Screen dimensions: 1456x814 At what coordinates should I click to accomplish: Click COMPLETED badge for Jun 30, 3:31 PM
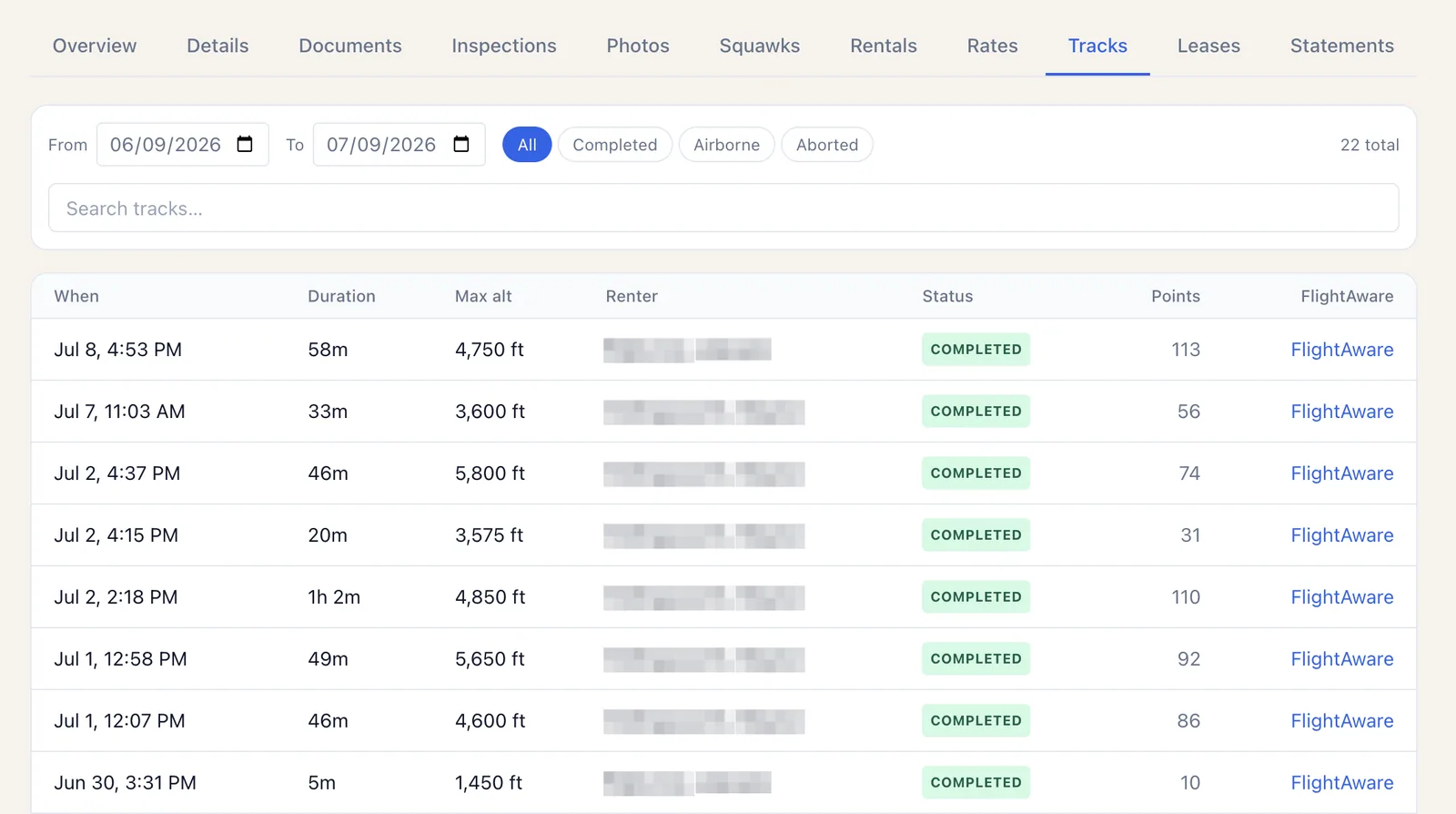(976, 783)
